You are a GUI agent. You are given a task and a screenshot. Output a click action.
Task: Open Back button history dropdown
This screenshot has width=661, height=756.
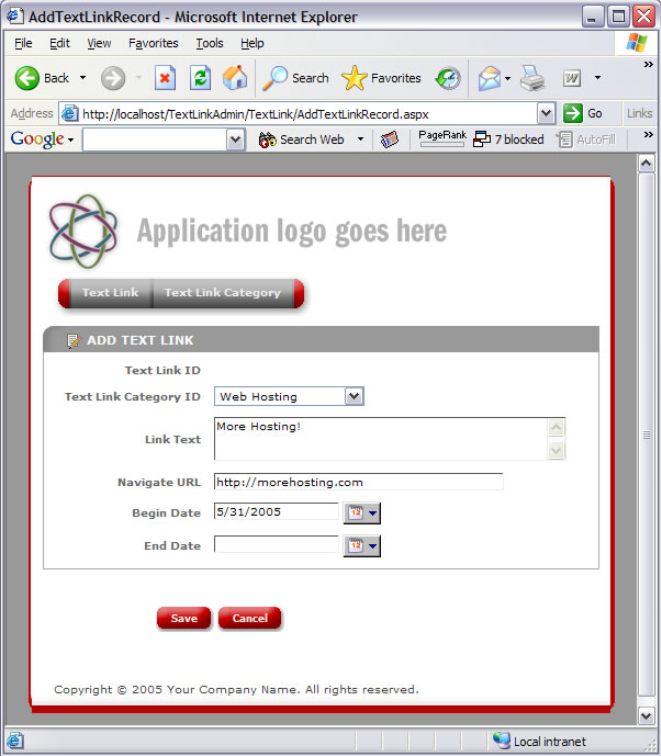[x=83, y=78]
